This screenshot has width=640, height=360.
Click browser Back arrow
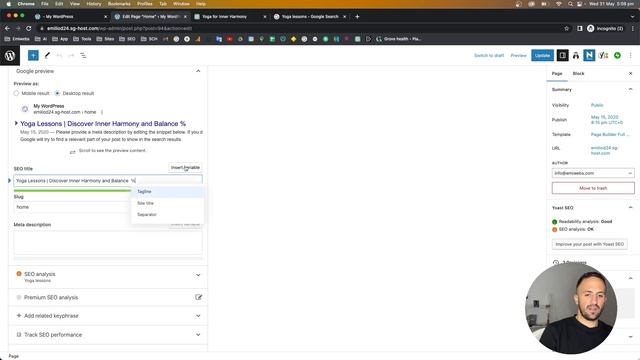pos(7,28)
